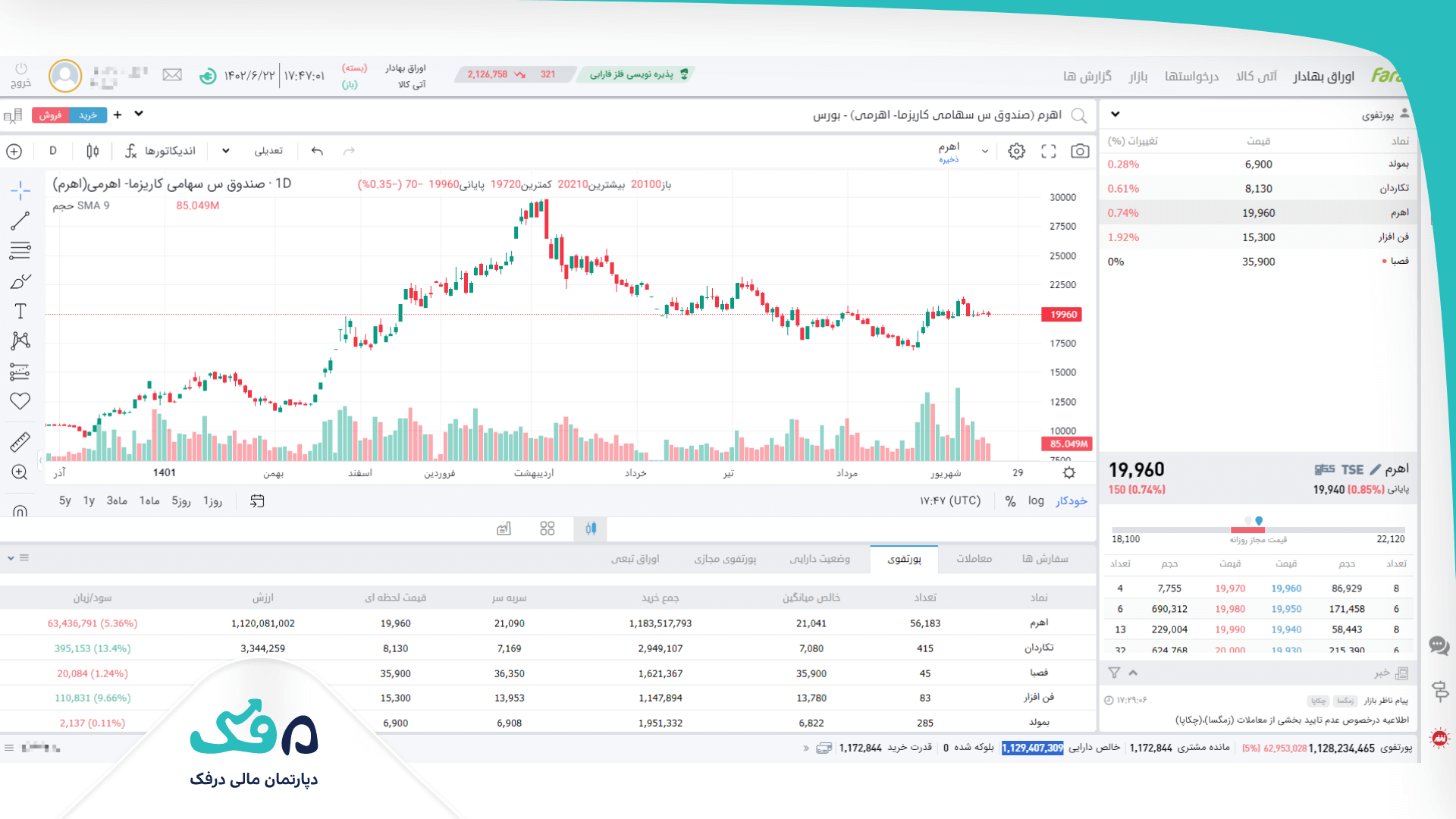This screenshot has width=1456, height=819.
Task: Redo the chart action
Action: [349, 151]
